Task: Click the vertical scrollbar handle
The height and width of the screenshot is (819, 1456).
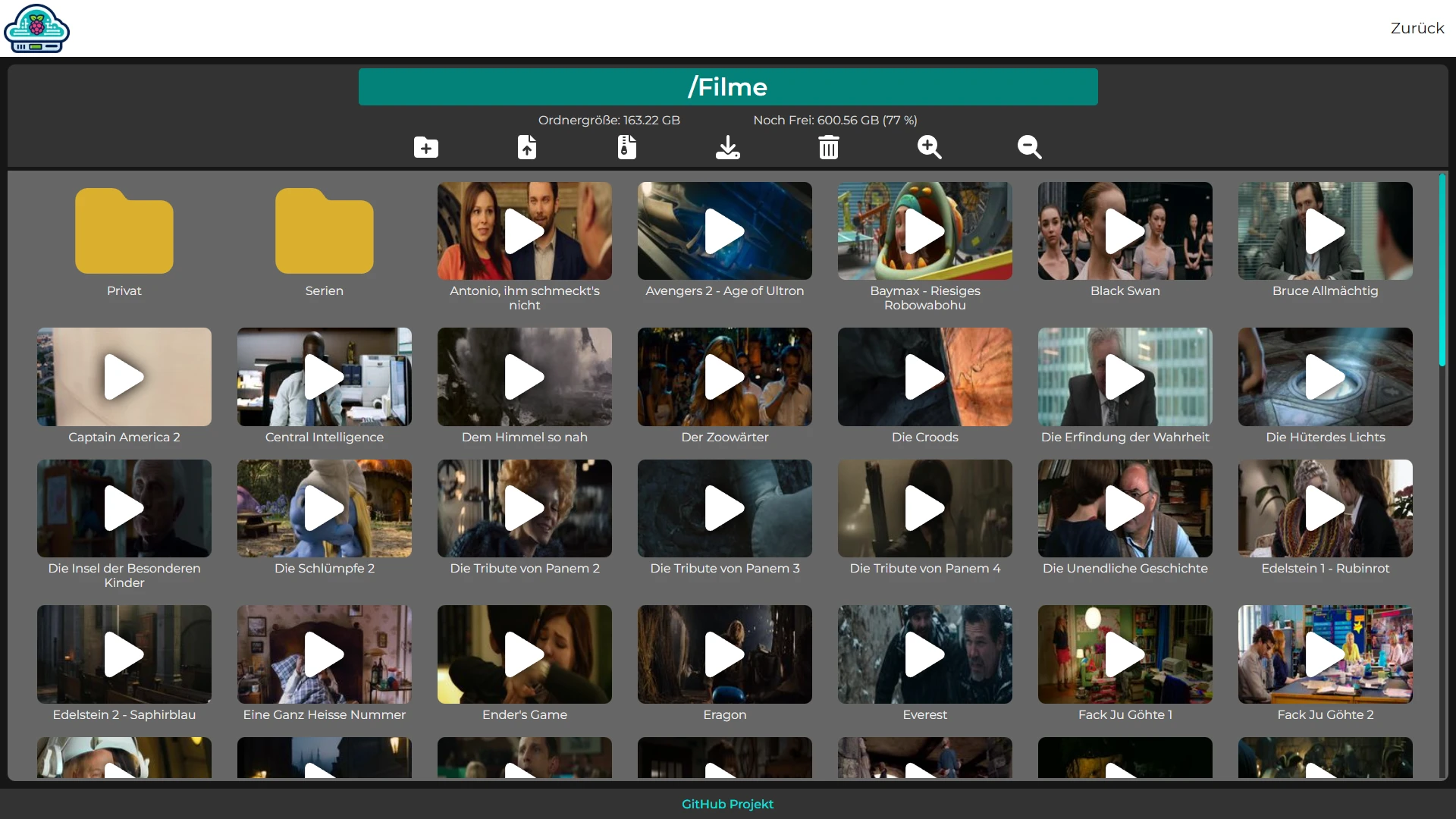Action: 1442,271
